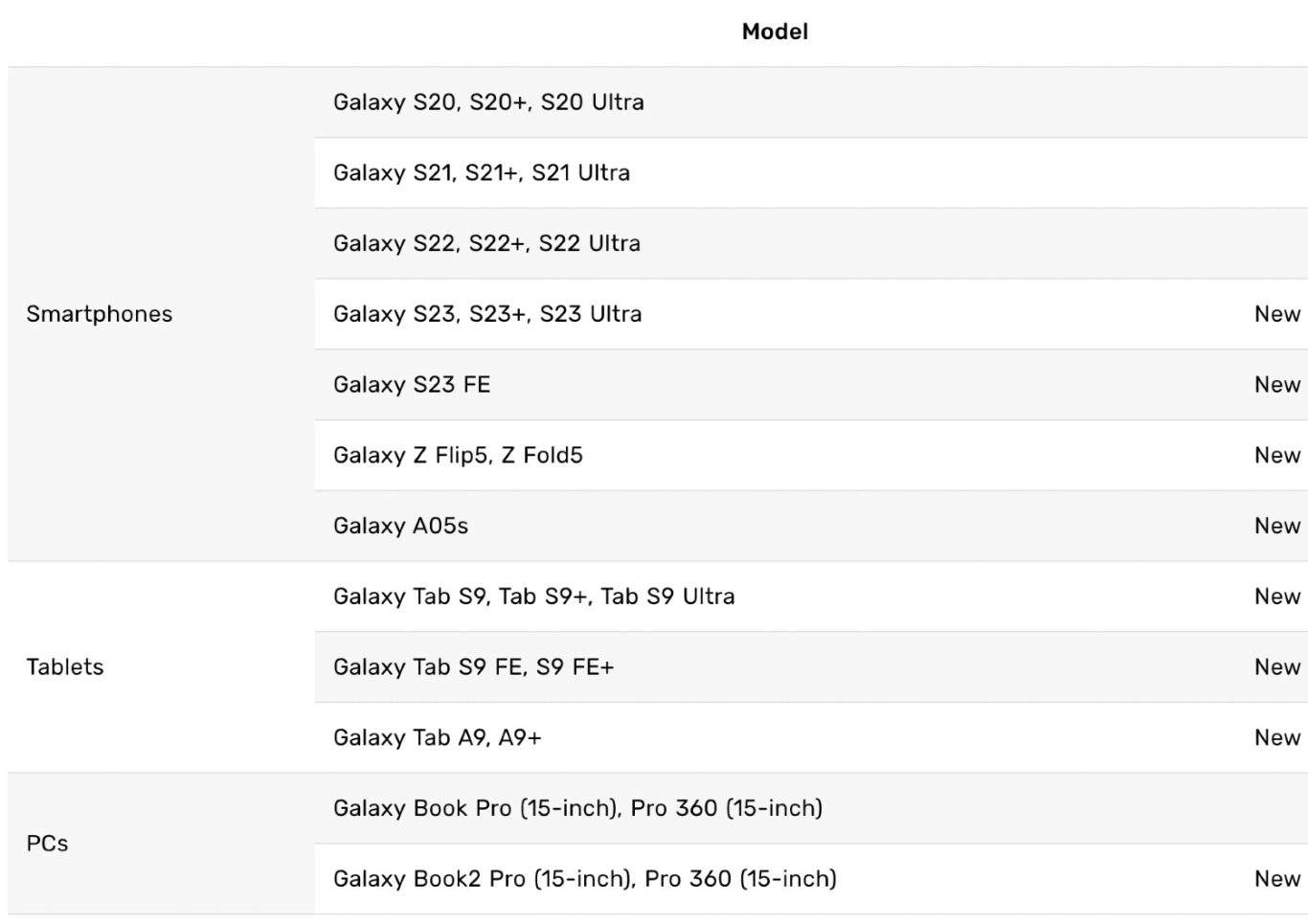
Task: Click the PCs category cell
Action: [48, 844]
